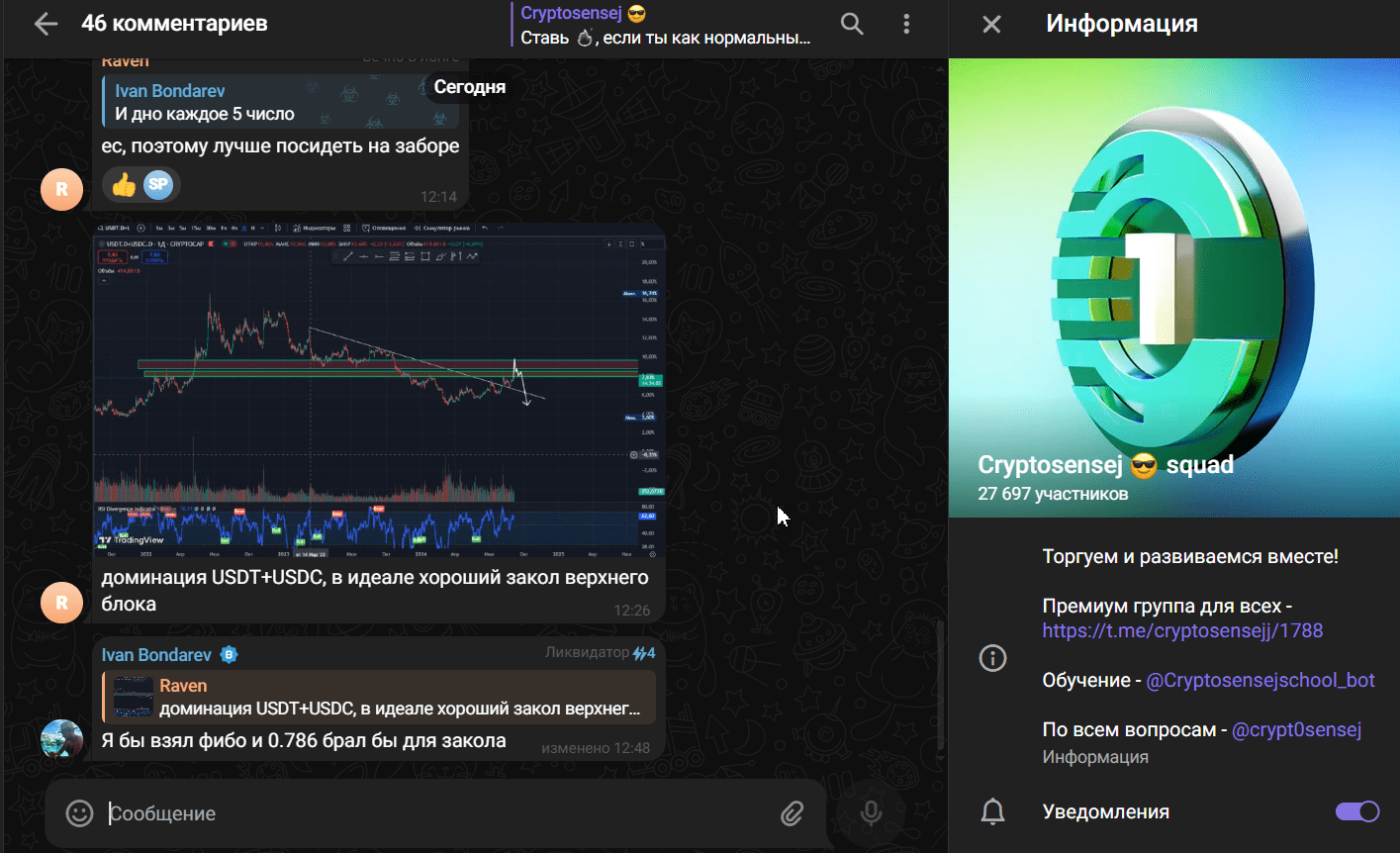This screenshot has height=853, width=1400.
Task: Open the quoted Ivan Bondarev reply in Raven's message
Action: pos(280,102)
